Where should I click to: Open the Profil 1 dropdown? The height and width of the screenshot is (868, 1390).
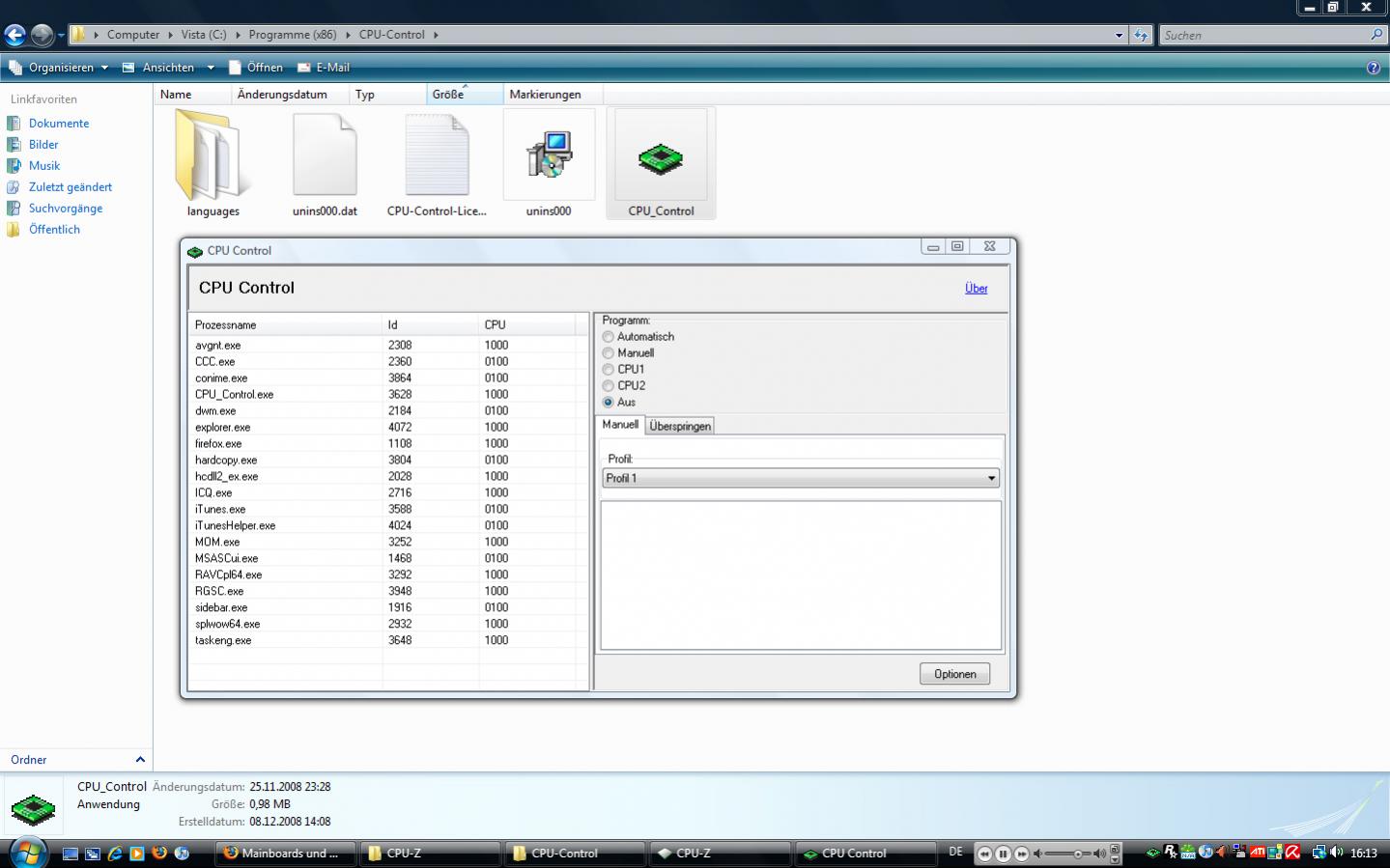coord(801,478)
